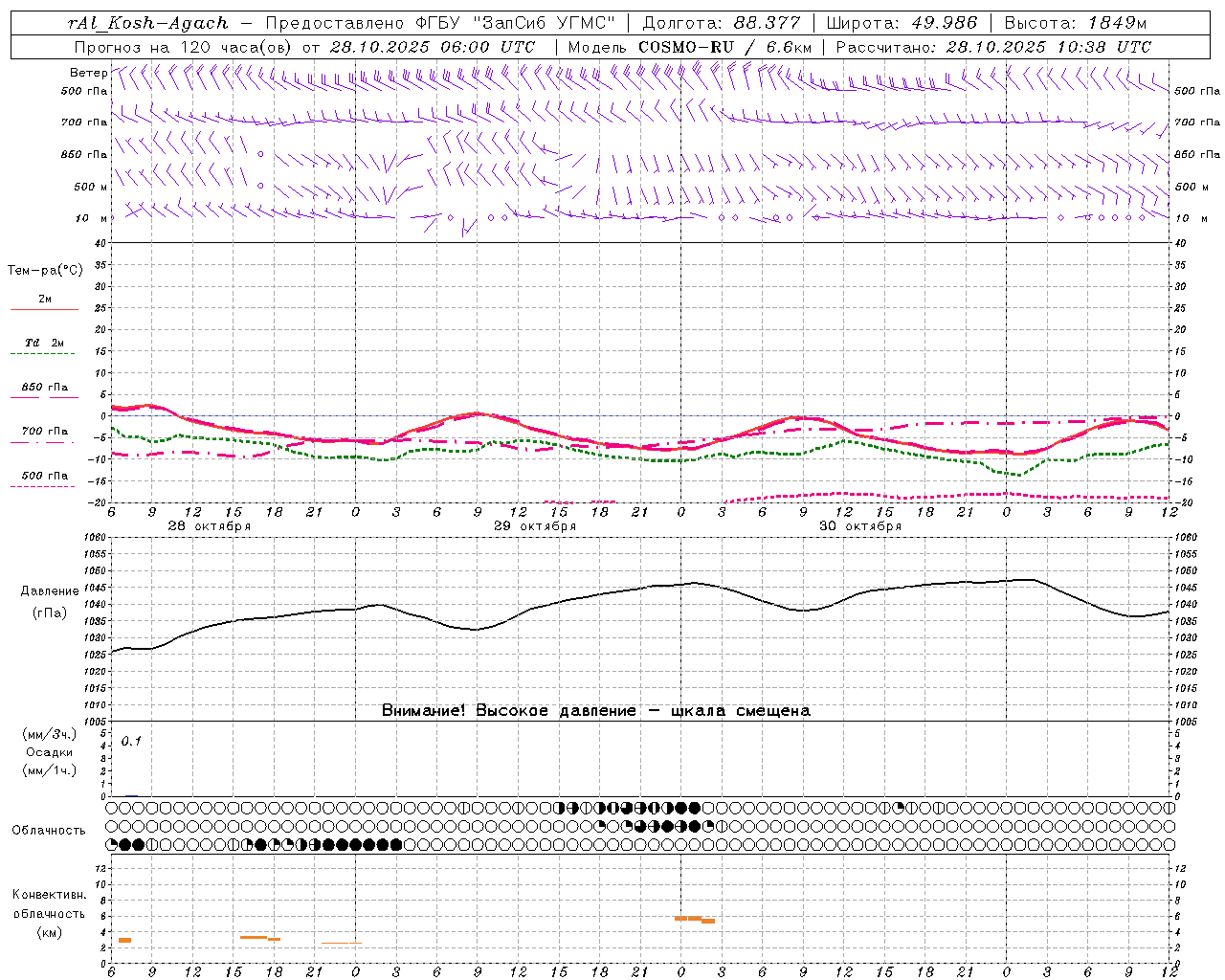Image resolution: width=1225 pixels, height=980 pixels.
Task: Click the 2м temperature legend line sample
Action: click(x=44, y=309)
